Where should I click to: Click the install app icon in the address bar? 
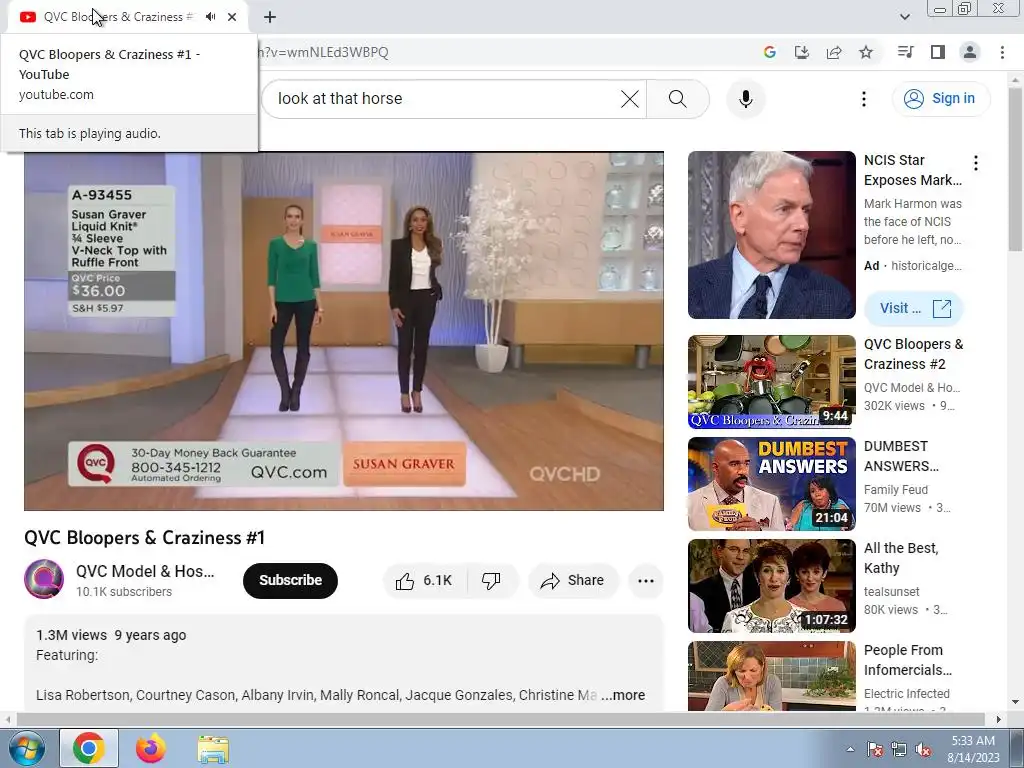[x=802, y=52]
